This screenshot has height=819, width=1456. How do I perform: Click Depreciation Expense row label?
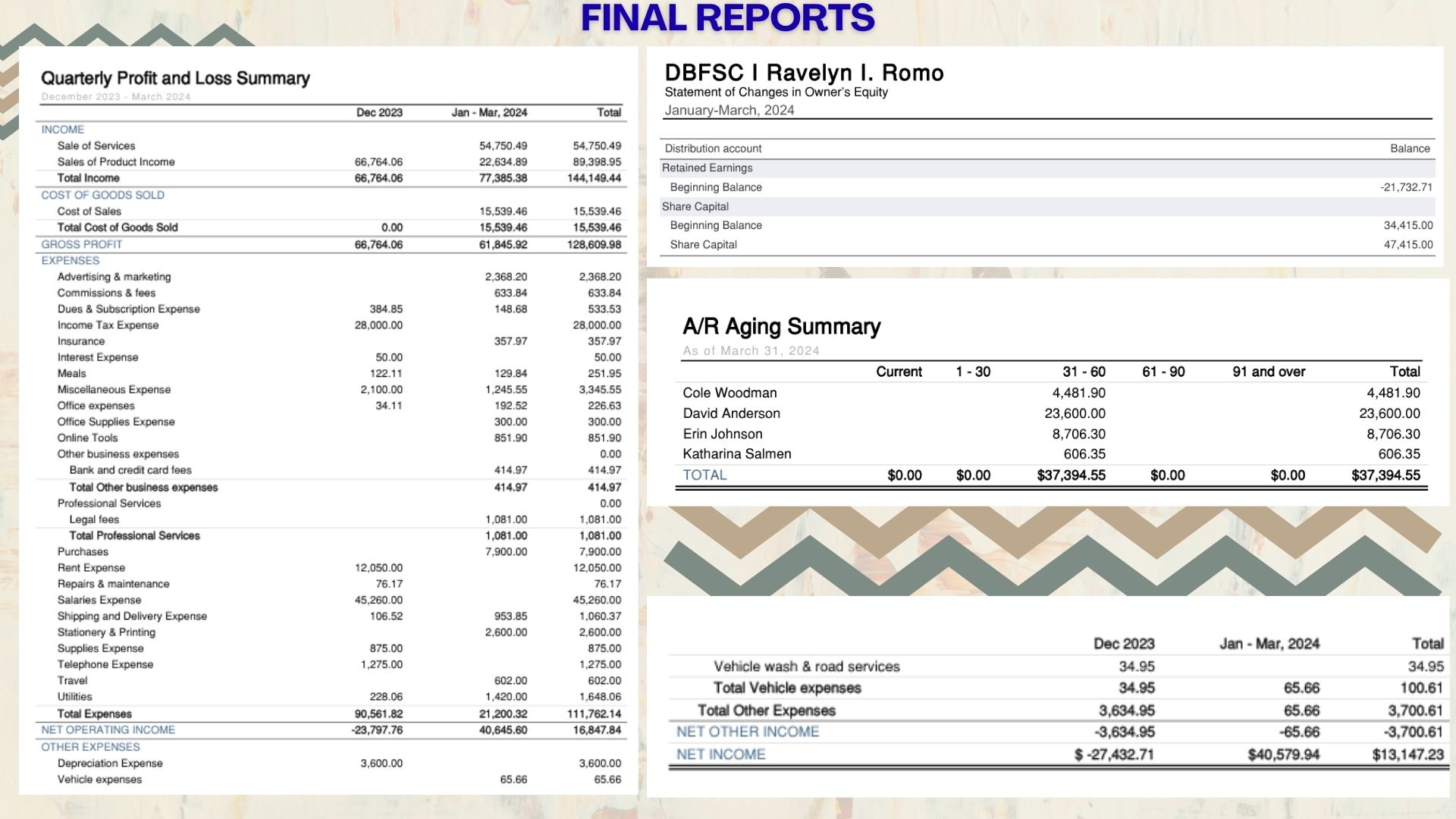[x=110, y=763]
